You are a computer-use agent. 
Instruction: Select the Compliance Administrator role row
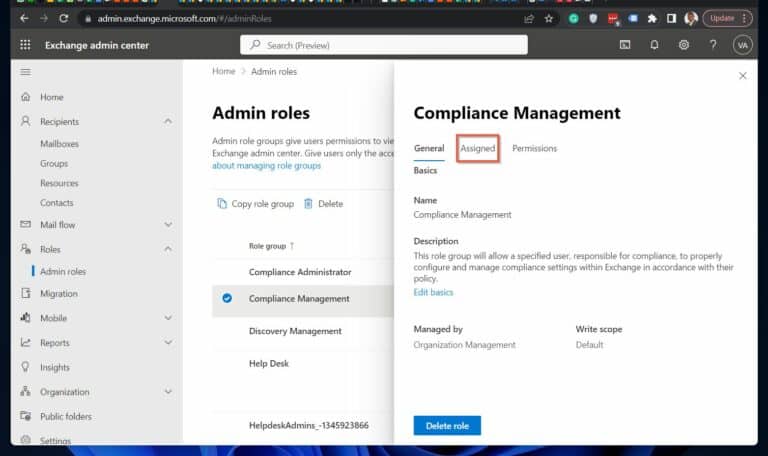(303, 272)
